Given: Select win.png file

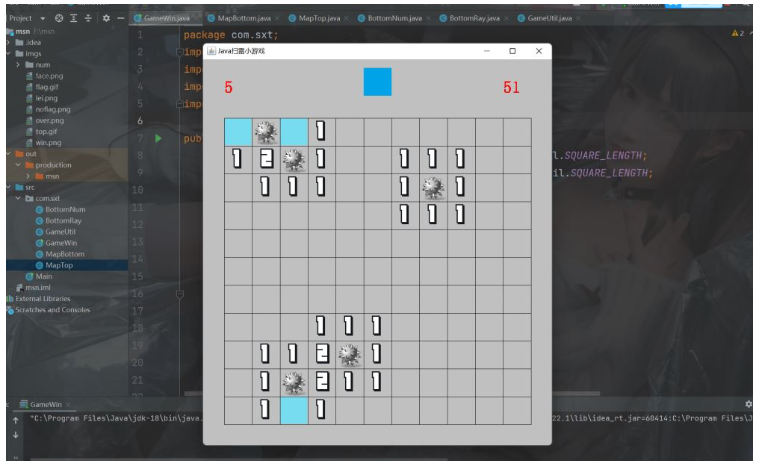Looking at the screenshot, I should pyautogui.click(x=48, y=143).
